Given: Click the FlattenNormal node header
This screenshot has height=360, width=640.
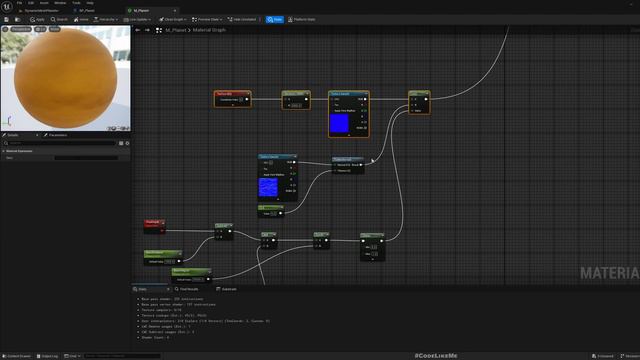Looking at the screenshot, I should [348, 159].
